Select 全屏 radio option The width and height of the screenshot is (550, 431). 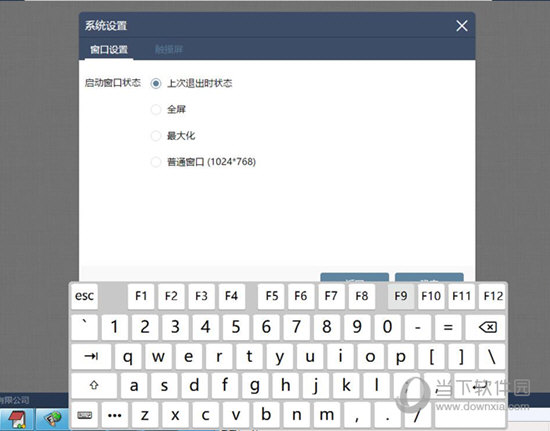(x=156, y=109)
